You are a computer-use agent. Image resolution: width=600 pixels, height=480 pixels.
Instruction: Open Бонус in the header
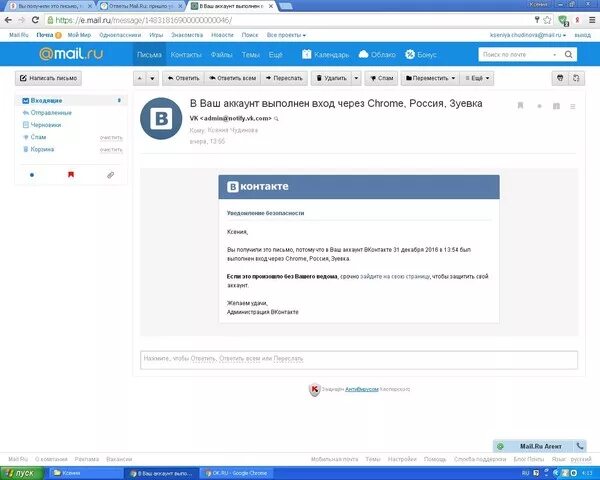(421, 55)
